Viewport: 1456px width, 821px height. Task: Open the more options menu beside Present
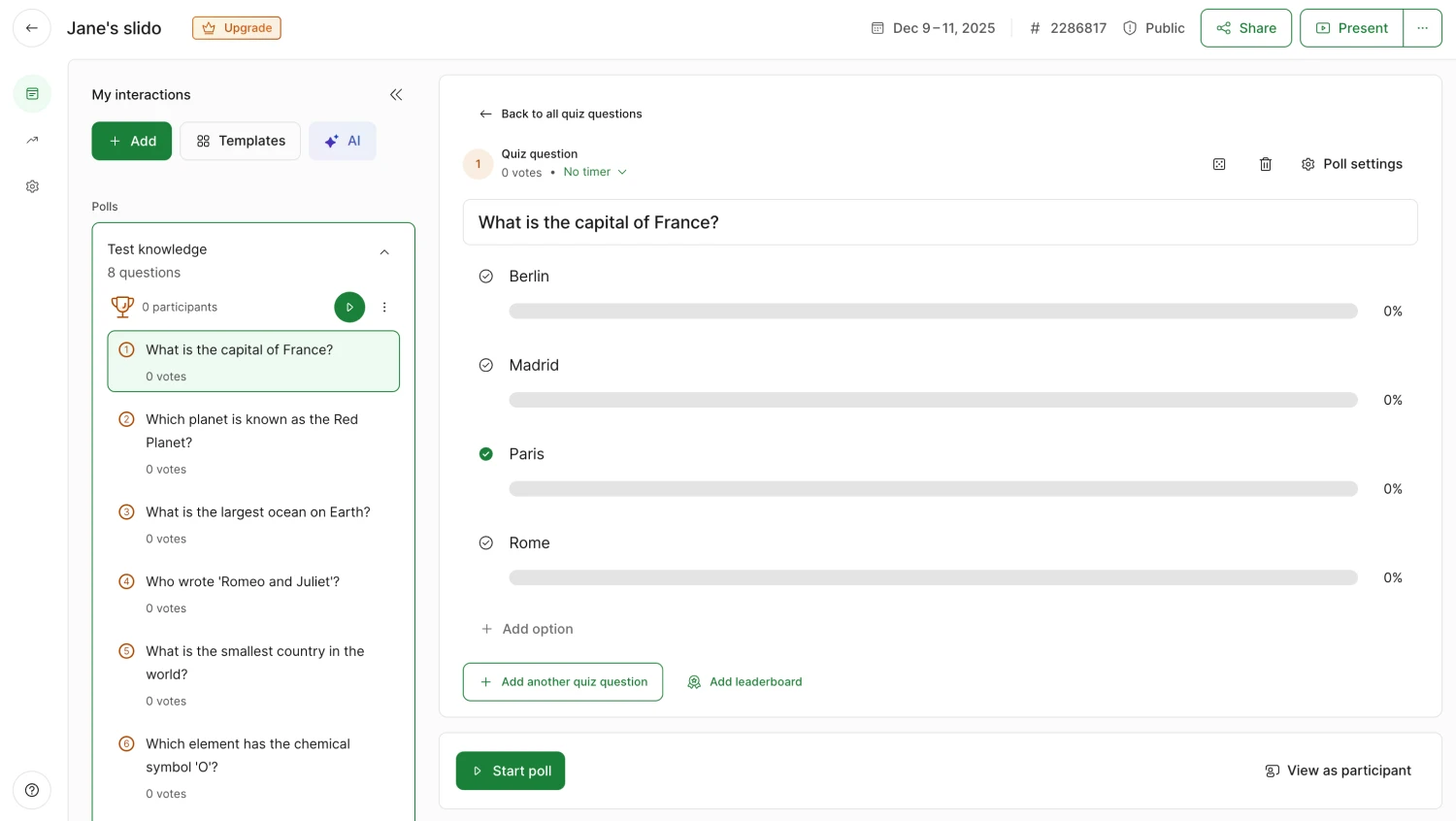pos(1422,28)
